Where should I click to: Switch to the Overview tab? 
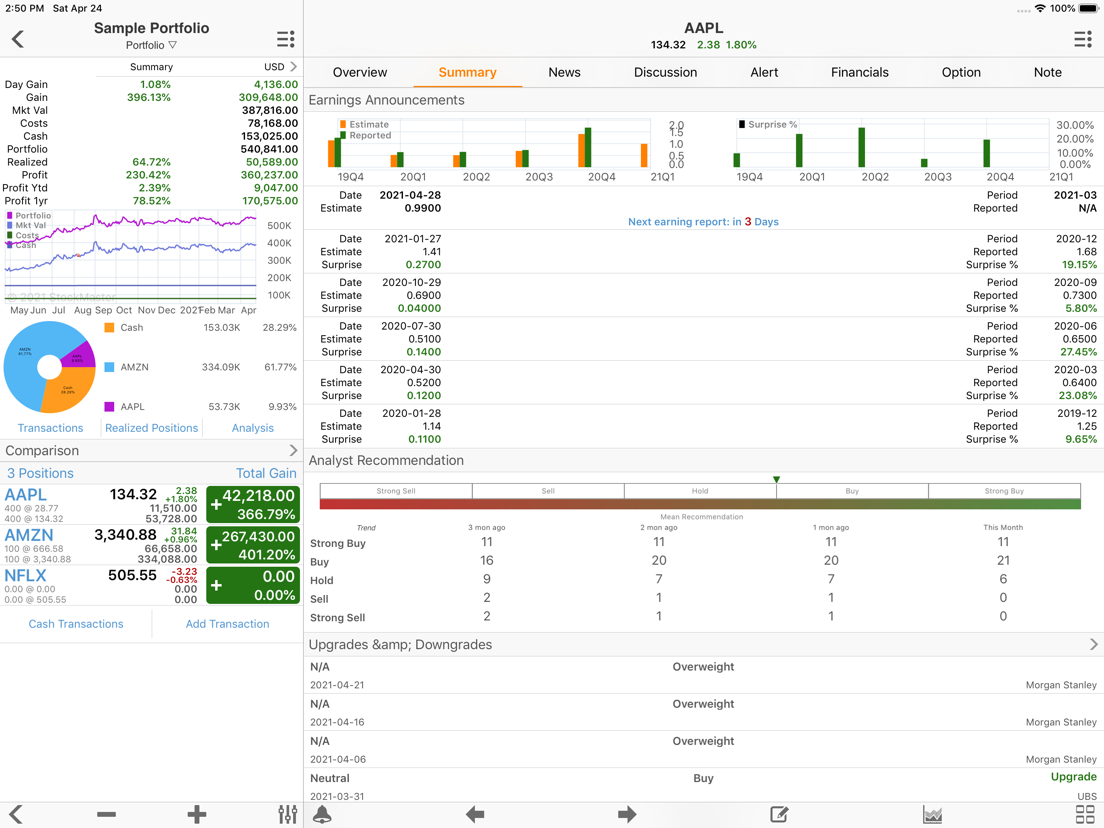click(360, 73)
